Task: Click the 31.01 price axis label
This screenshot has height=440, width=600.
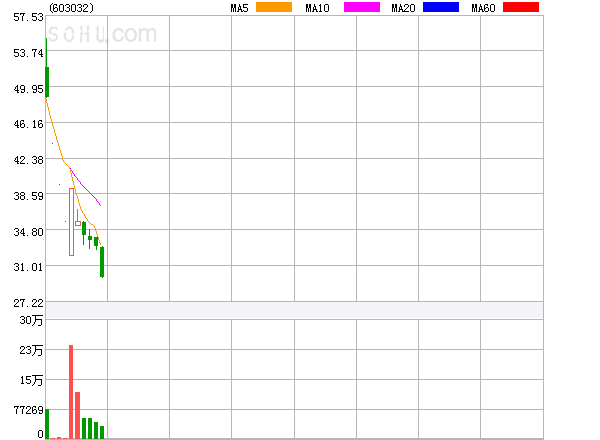Action: [28, 267]
